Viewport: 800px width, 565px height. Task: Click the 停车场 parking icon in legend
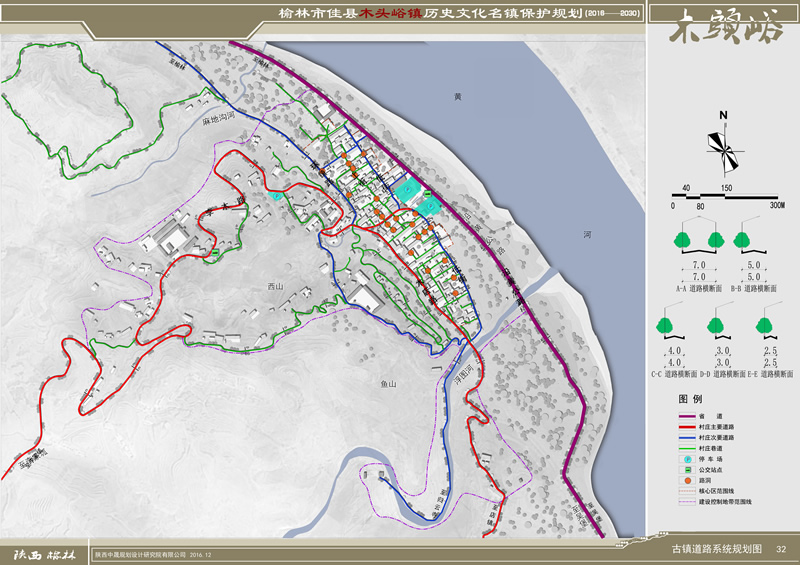click(x=686, y=460)
